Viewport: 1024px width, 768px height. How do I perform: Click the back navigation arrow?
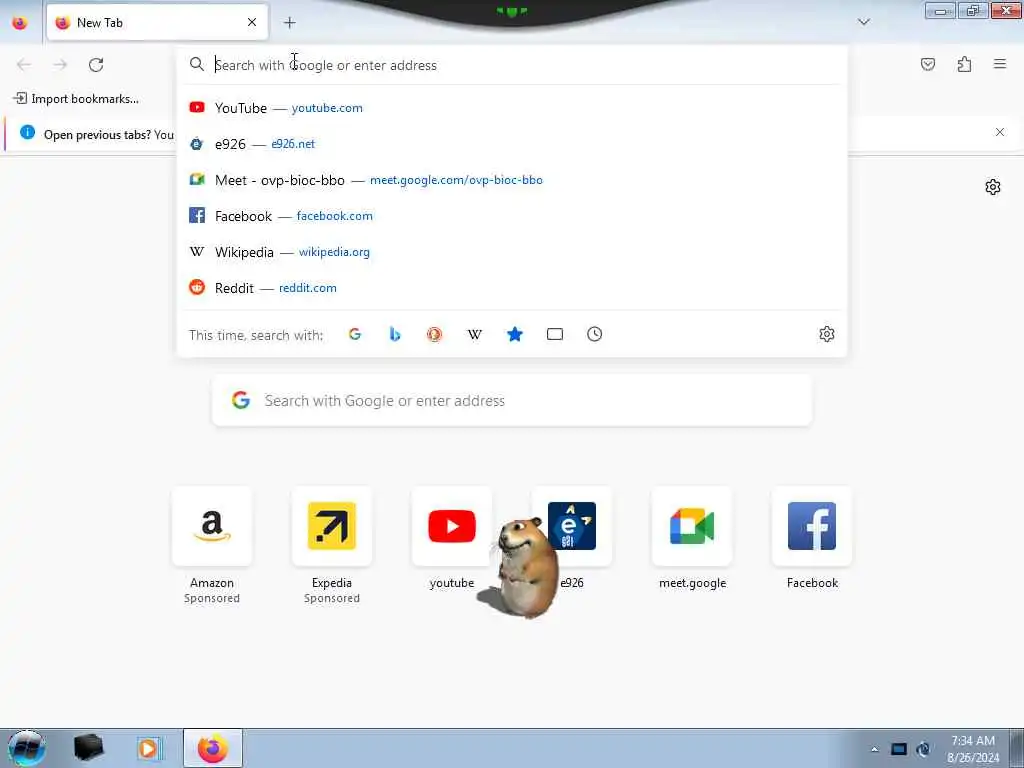(24, 64)
